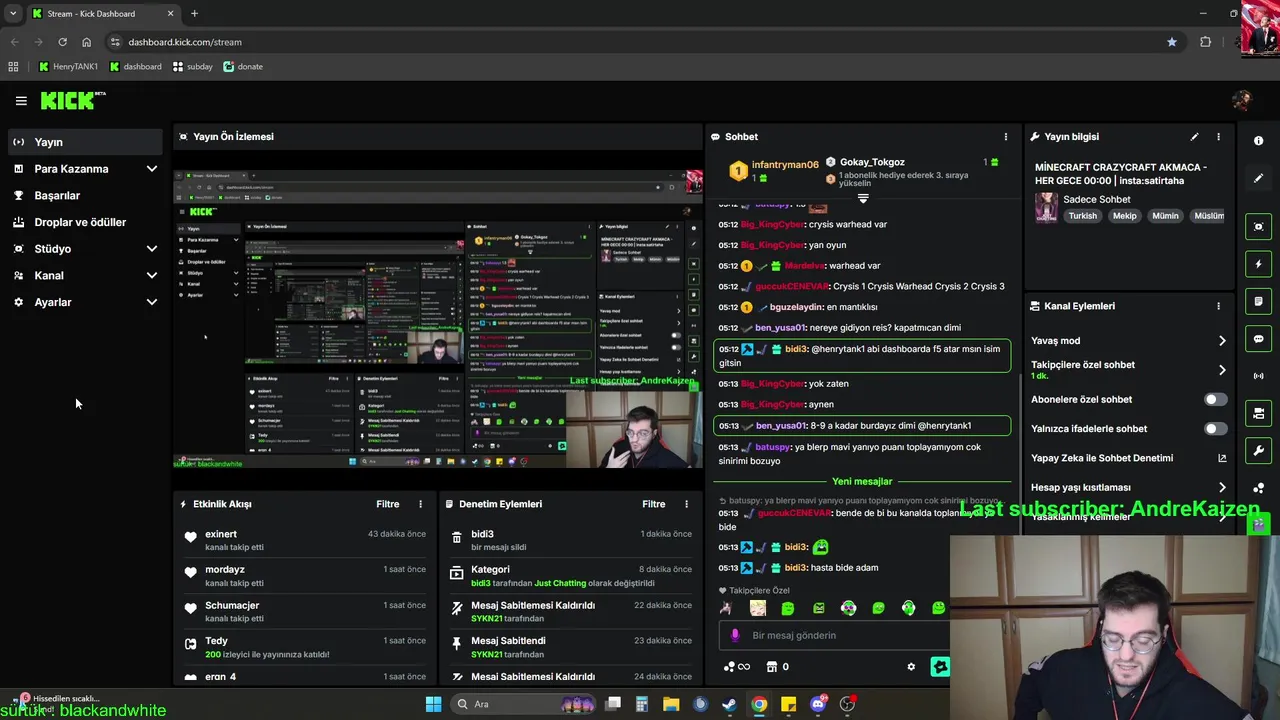This screenshot has width=1280, height=720.
Task: Toggle the chat panel icon in right toolbar
Action: pyautogui.click(x=1258, y=339)
